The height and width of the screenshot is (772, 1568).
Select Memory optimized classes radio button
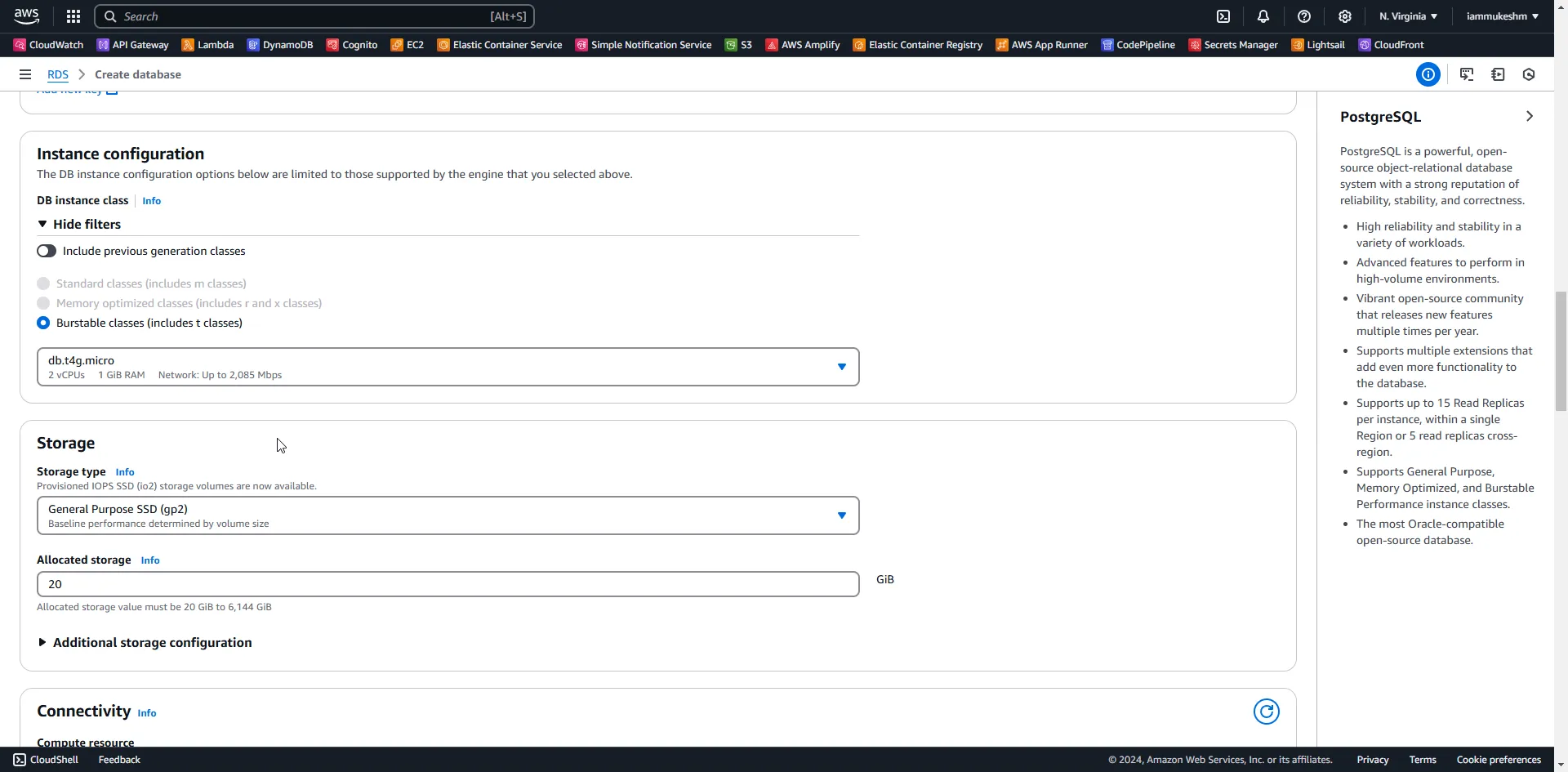point(43,303)
